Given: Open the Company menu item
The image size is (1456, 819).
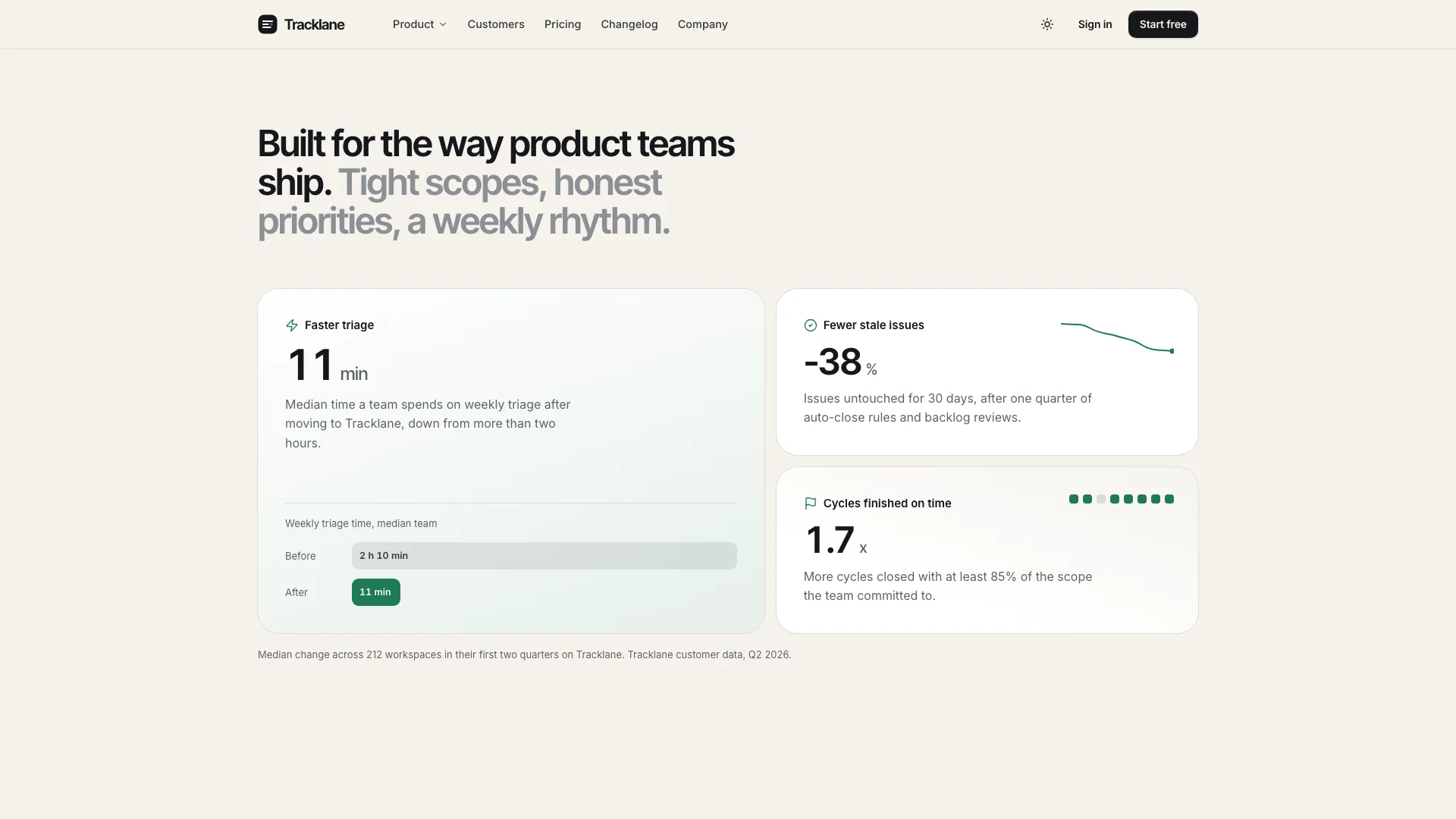Looking at the screenshot, I should [x=703, y=24].
